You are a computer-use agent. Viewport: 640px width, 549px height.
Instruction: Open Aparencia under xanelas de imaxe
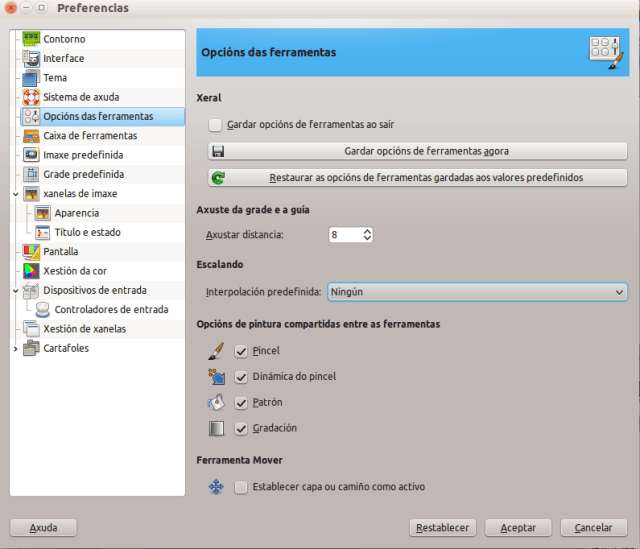[77, 213]
